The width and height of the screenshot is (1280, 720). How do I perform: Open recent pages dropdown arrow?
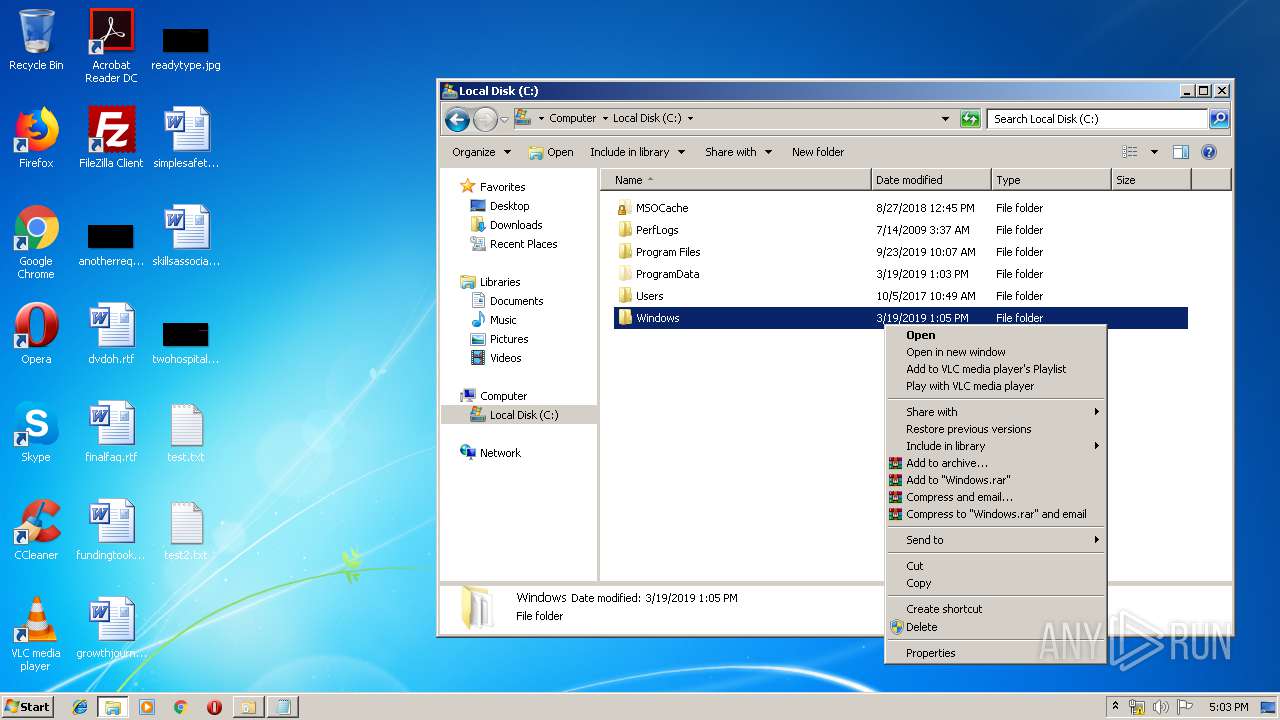(x=505, y=119)
